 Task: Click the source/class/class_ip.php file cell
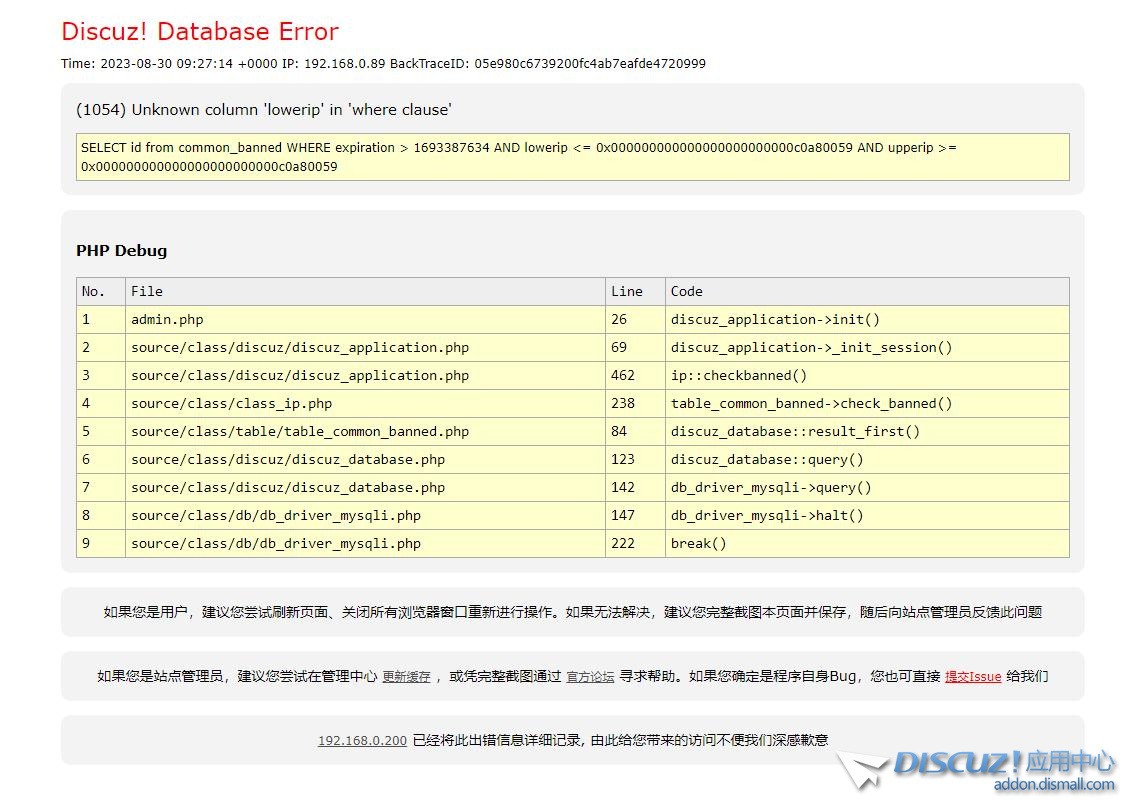pos(366,403)
